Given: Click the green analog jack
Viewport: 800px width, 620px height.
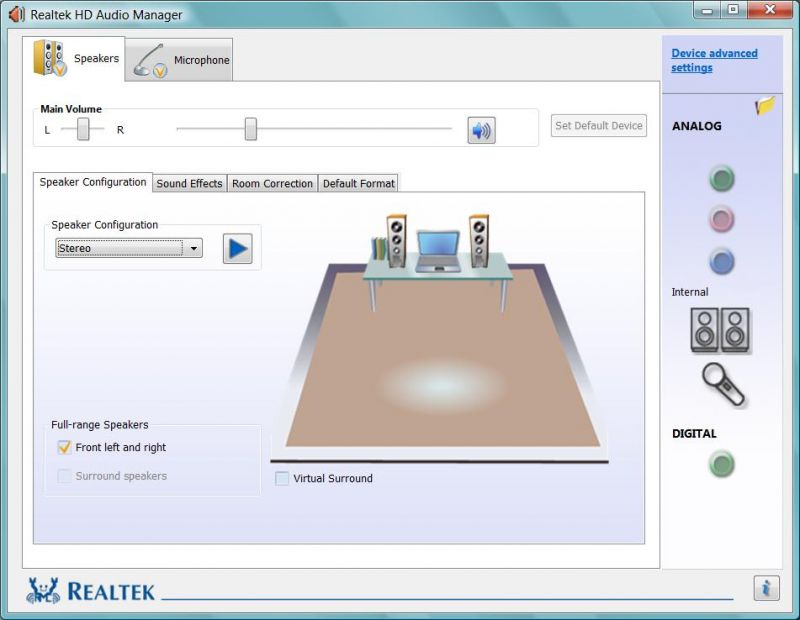Looking at the screenshot, I should pyautogui.click(x=721, y=179).
